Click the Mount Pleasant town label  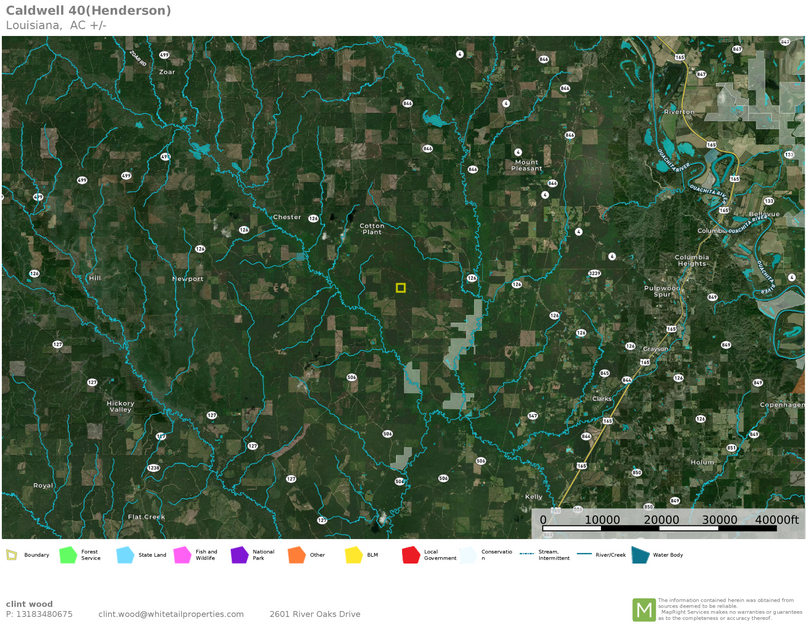(x=526, y=165)
